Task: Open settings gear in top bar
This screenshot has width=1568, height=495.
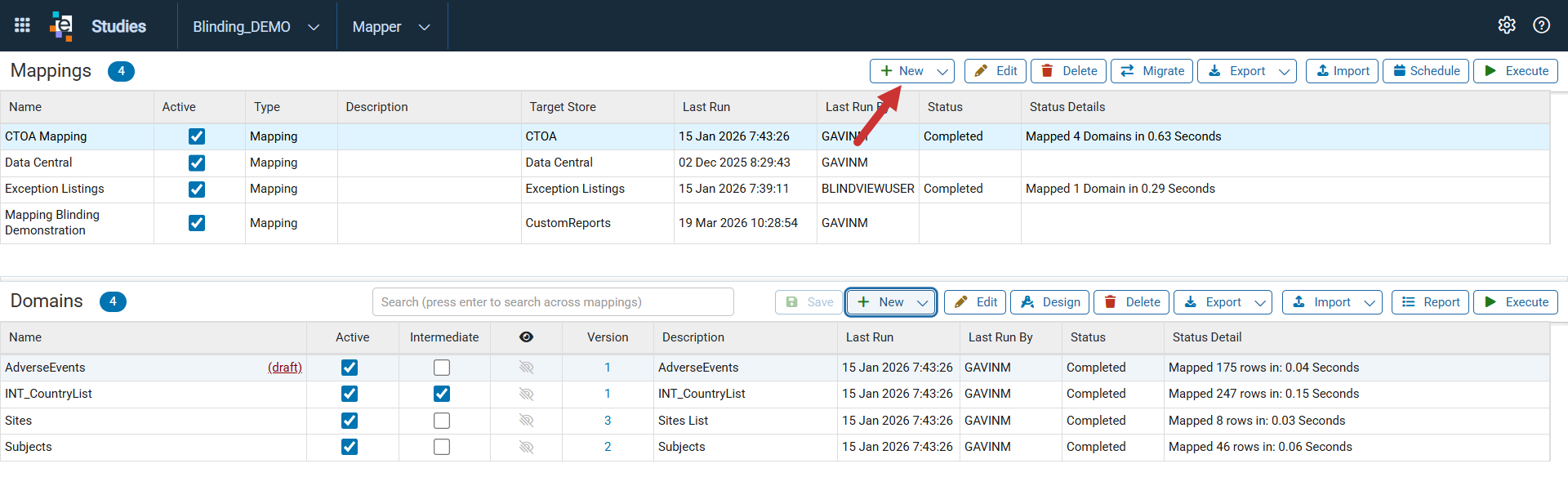Action: [x=1507, y=25]
